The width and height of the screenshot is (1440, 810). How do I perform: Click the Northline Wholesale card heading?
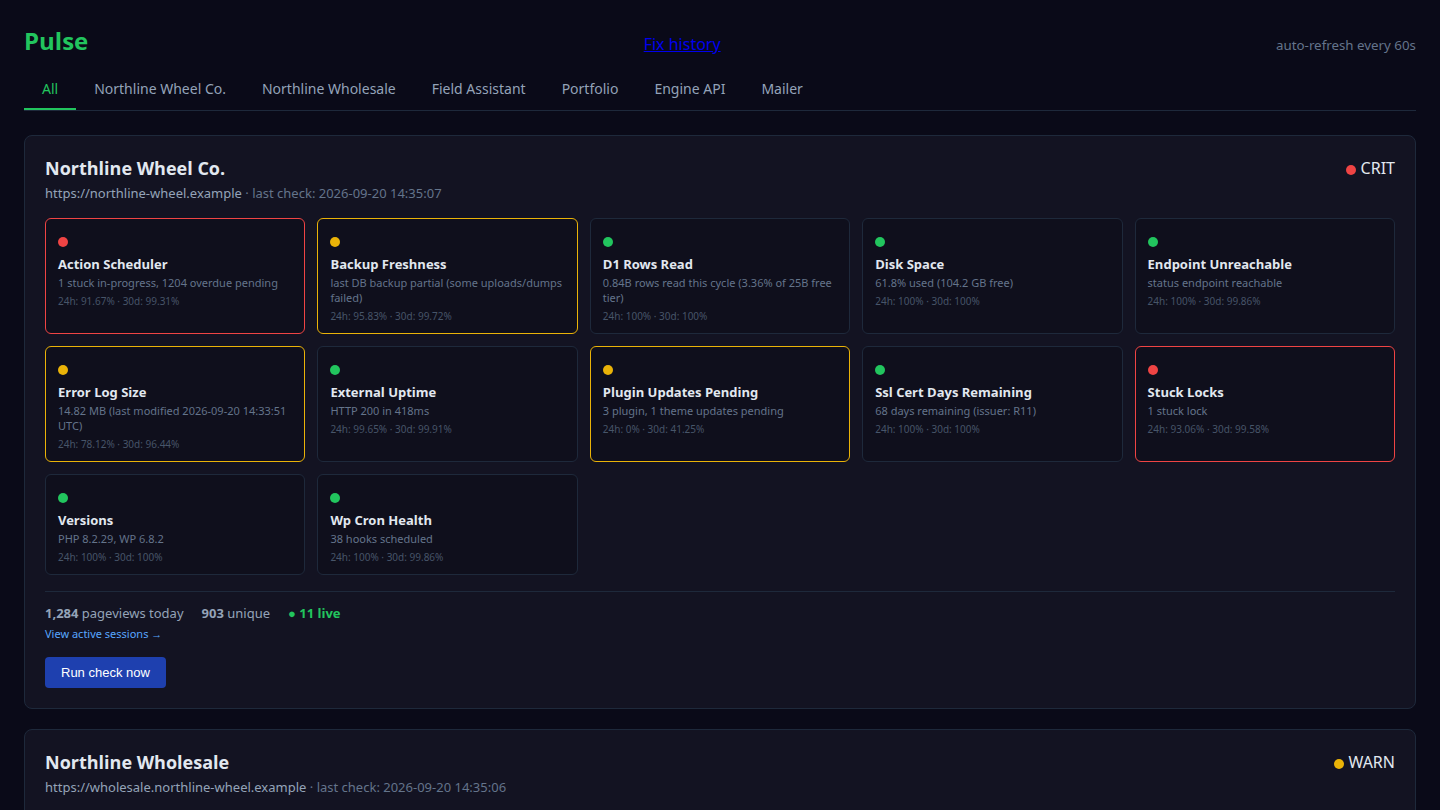pos(137,762)
